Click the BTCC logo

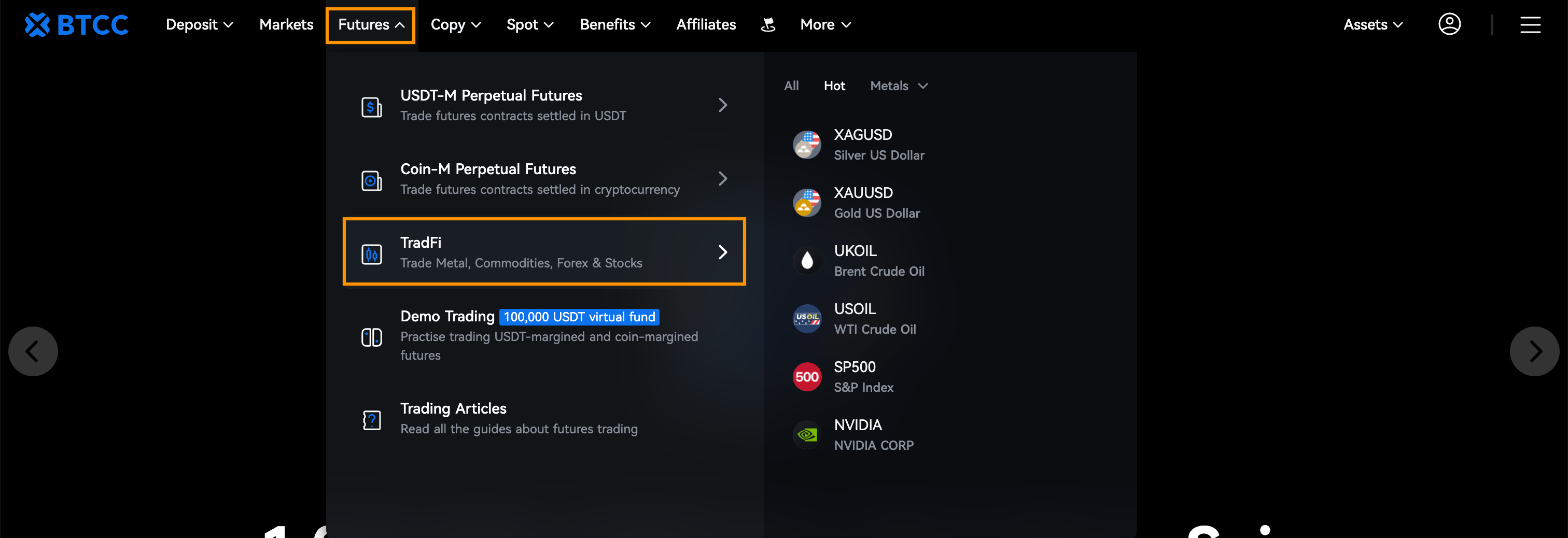click(x=77, y=25)
